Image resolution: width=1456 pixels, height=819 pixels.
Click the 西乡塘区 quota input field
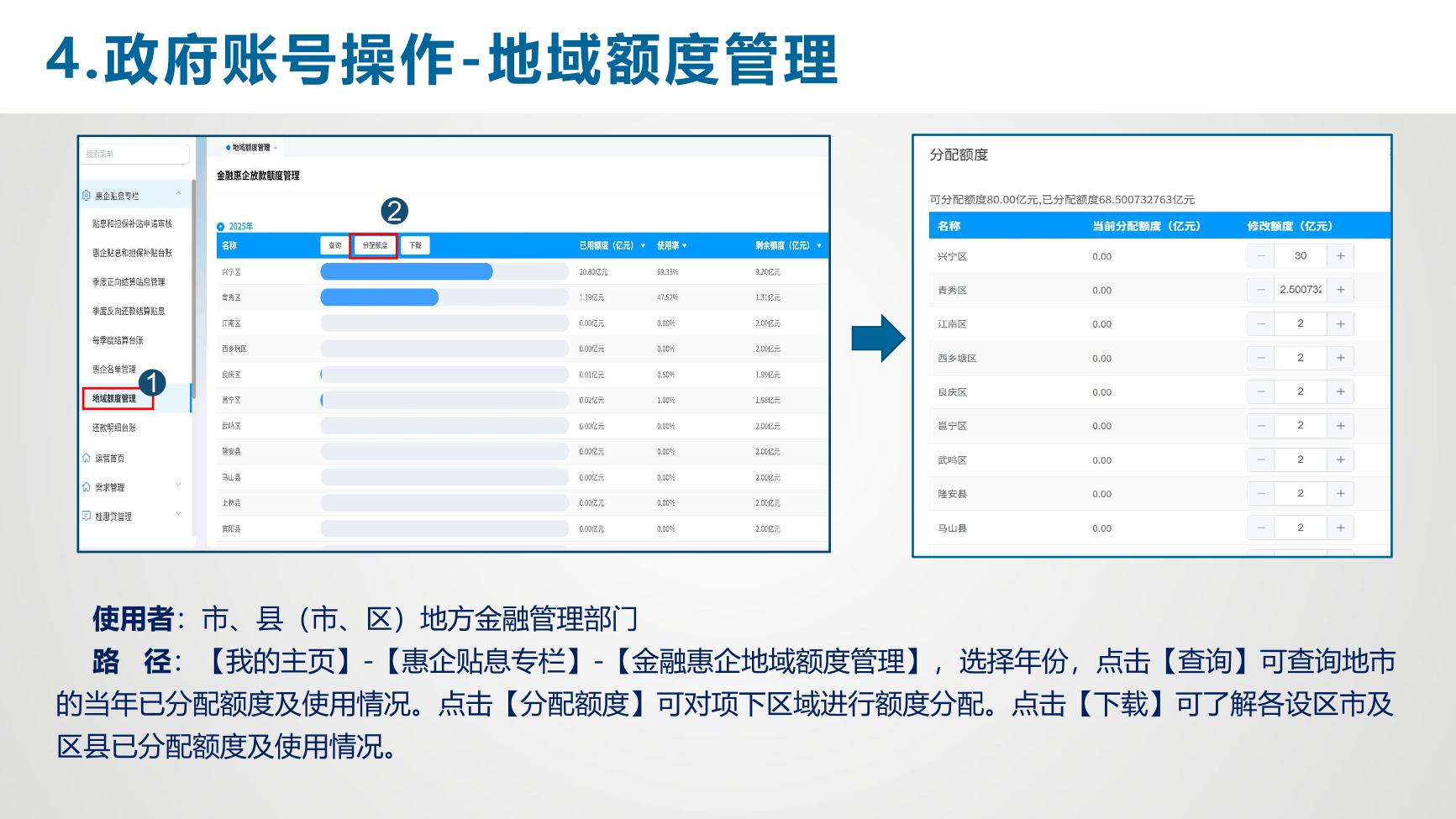[x=1300, y=358]
